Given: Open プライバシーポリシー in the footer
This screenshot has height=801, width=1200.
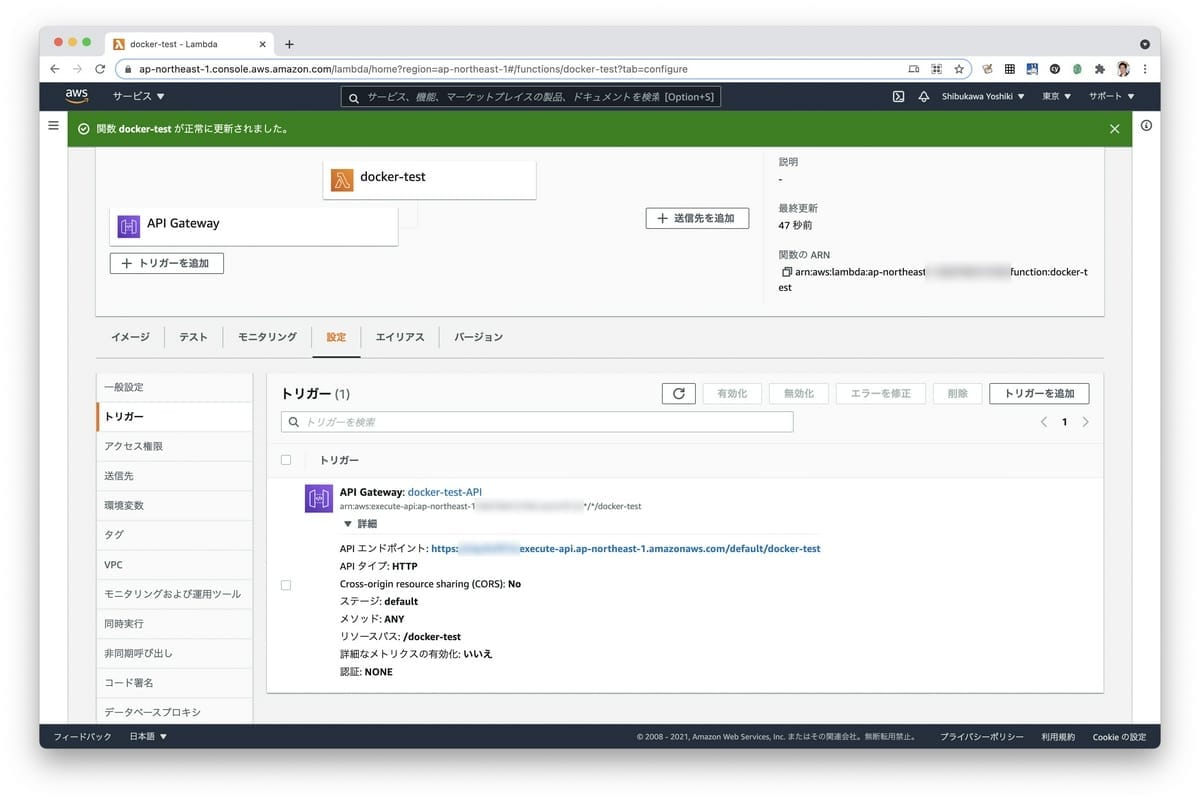Looking at the screenshot, I should click(982, 737).
